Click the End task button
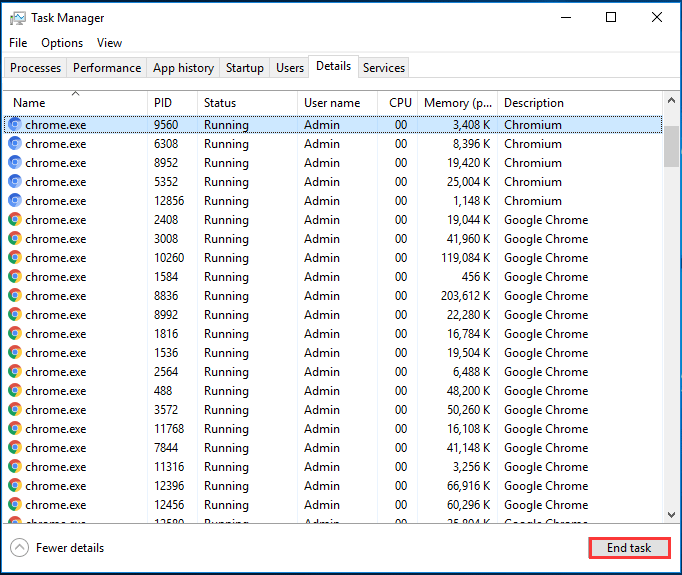 pyautogui.click(x=629, y=548)
